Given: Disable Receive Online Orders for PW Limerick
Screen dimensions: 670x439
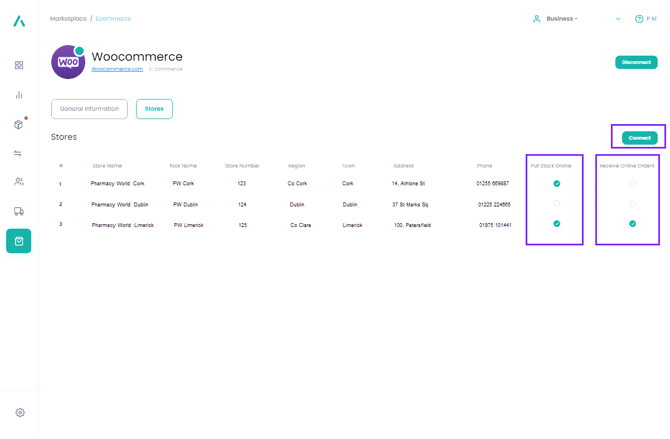Looking at the screenshot, I should pos(632,224).
